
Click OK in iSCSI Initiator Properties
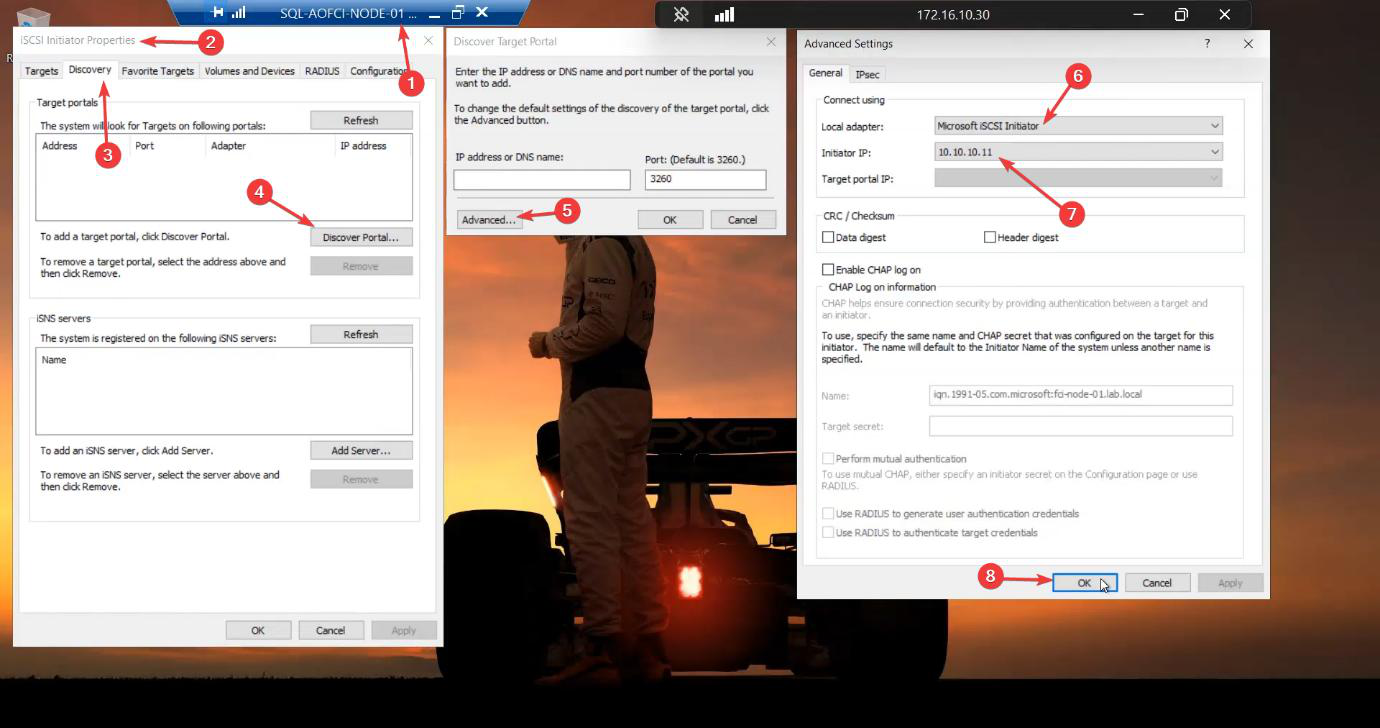(x=258, y=630)
